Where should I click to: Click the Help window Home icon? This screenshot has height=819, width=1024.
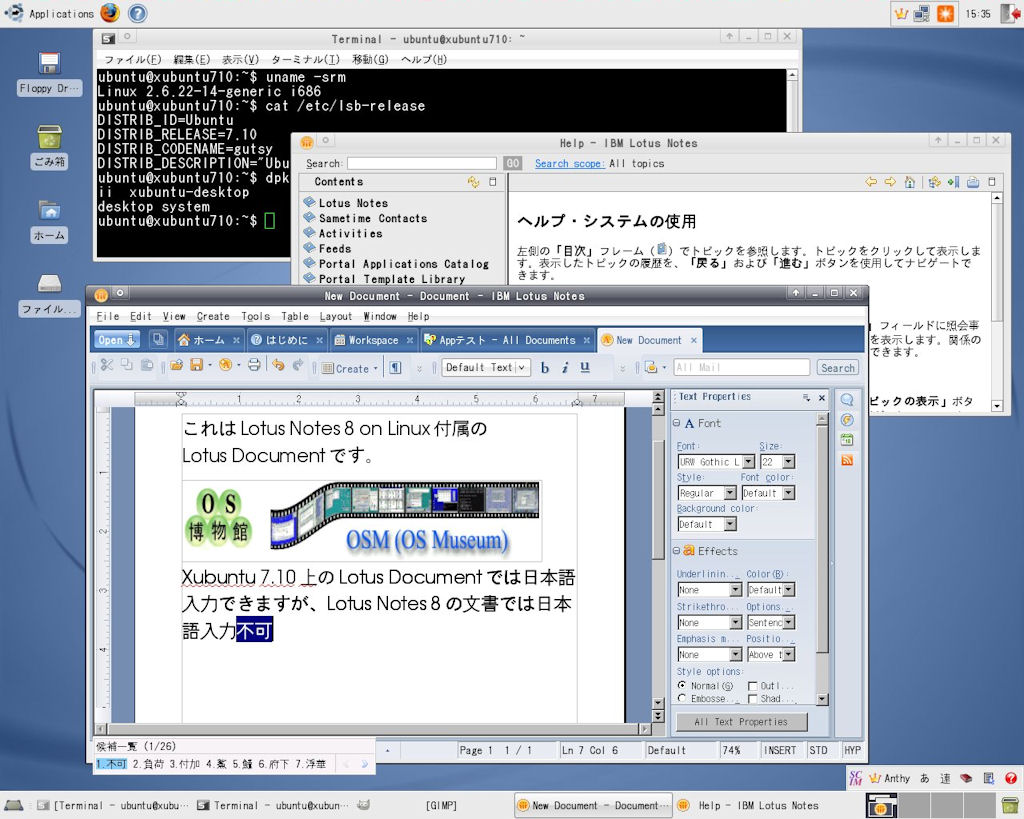coord(909,182)
